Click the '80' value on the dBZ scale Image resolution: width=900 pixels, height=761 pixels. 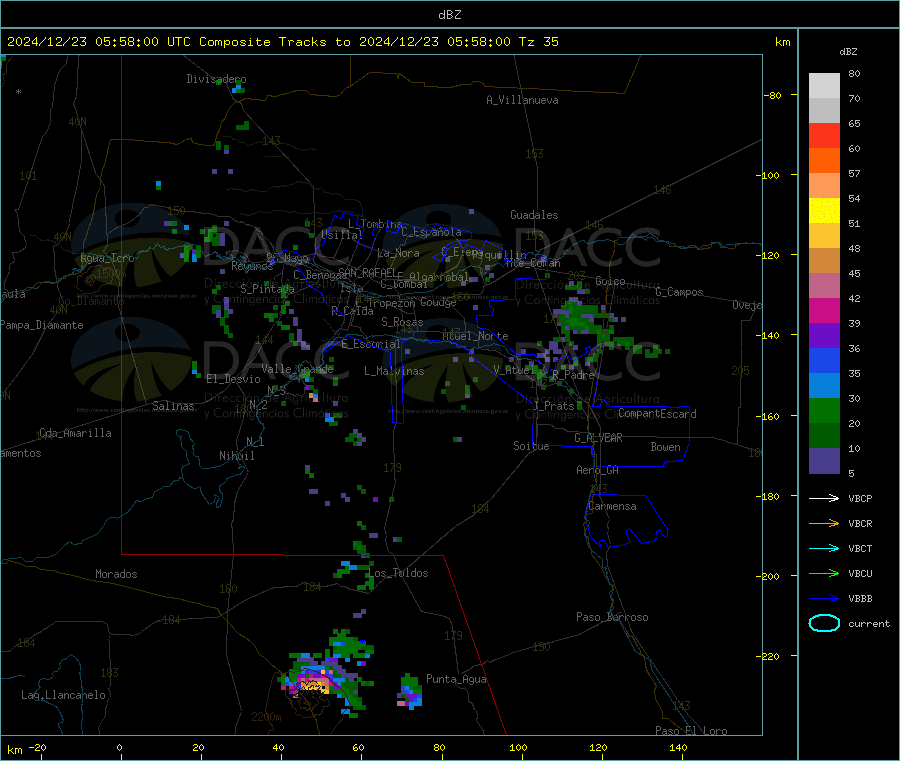pos(854,73)
